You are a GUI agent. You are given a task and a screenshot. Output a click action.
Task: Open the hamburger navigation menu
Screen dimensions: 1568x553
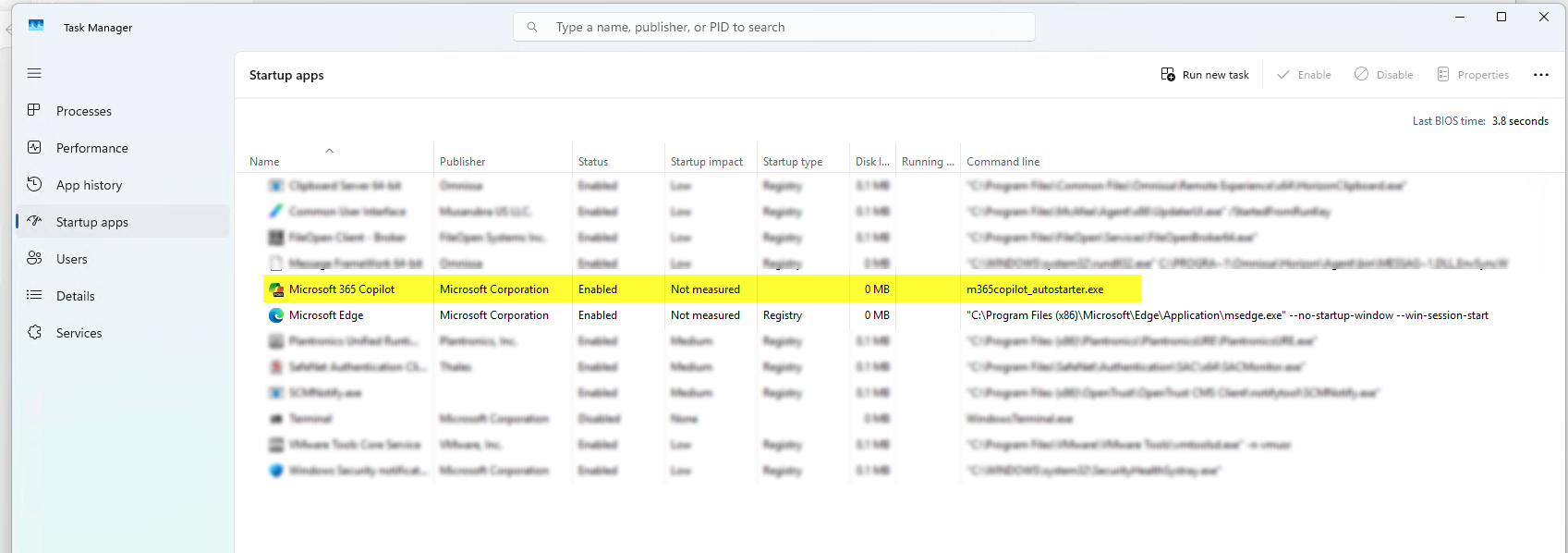pos(34,73)
